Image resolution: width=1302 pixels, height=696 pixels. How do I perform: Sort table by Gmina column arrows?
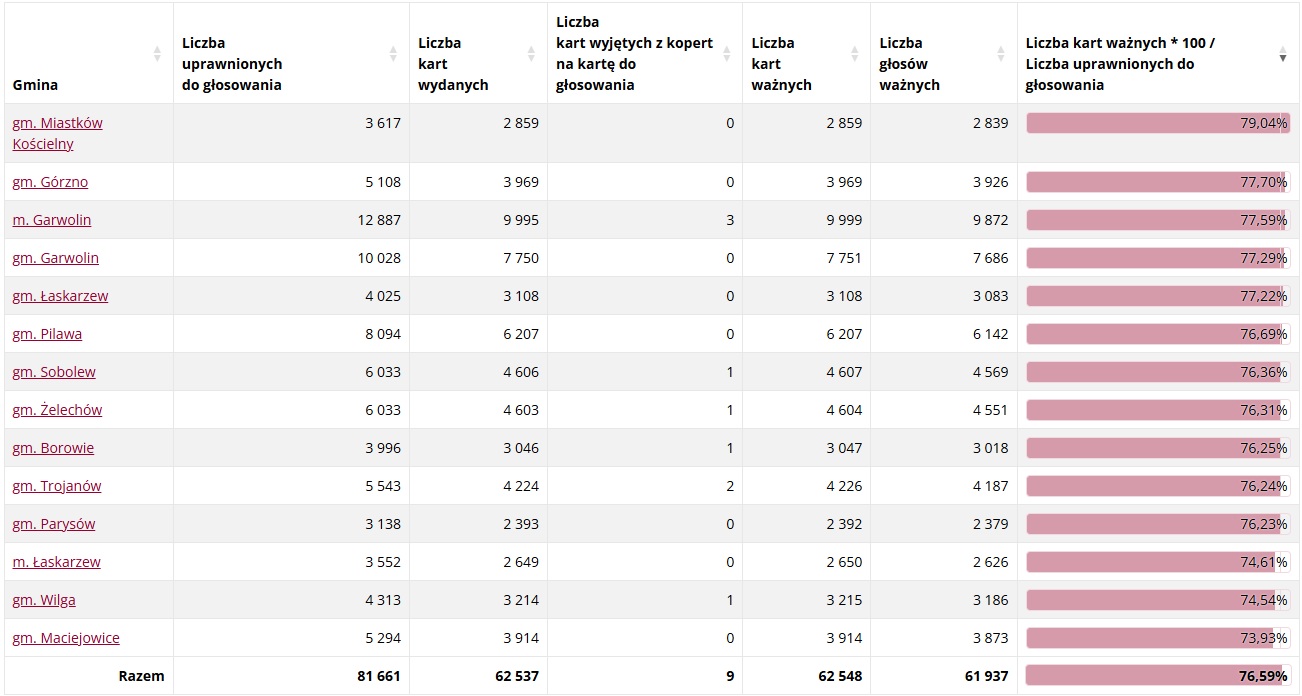pyautogui.click(x=157, y=54)
